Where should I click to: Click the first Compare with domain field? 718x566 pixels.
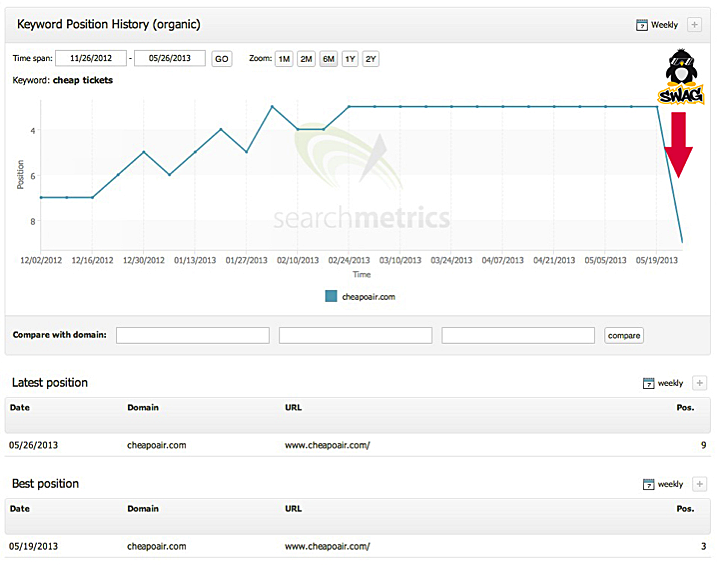(x=193, y=335)
